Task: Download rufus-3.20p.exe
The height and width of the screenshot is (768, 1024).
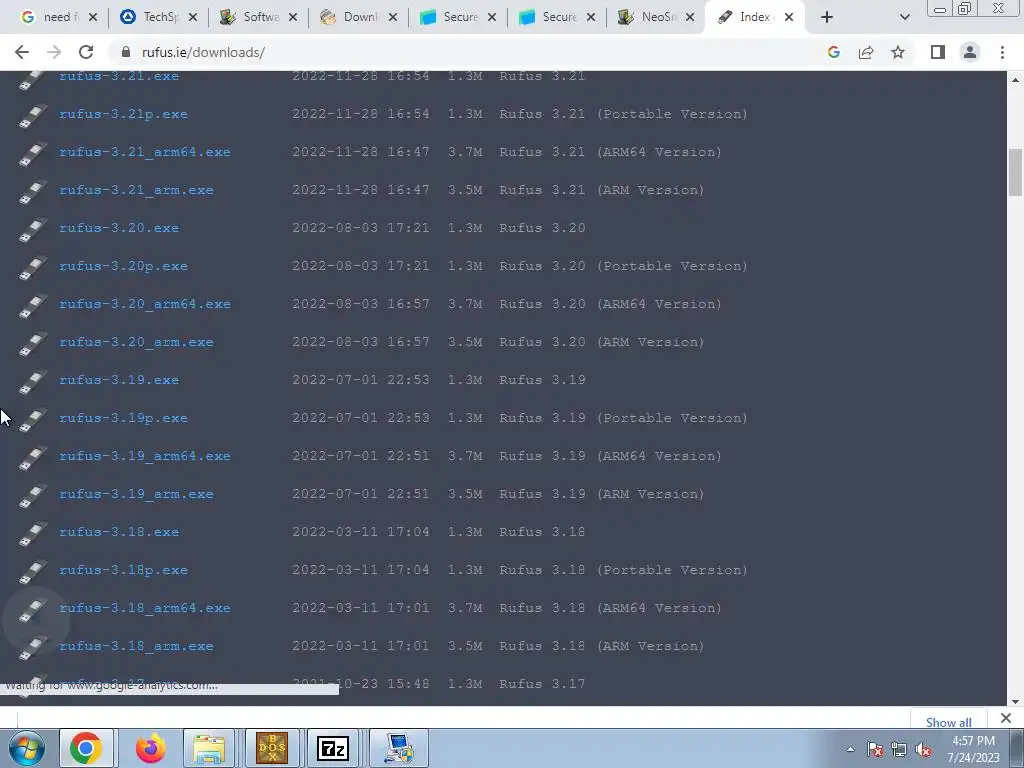Action: tap(123, 266)
